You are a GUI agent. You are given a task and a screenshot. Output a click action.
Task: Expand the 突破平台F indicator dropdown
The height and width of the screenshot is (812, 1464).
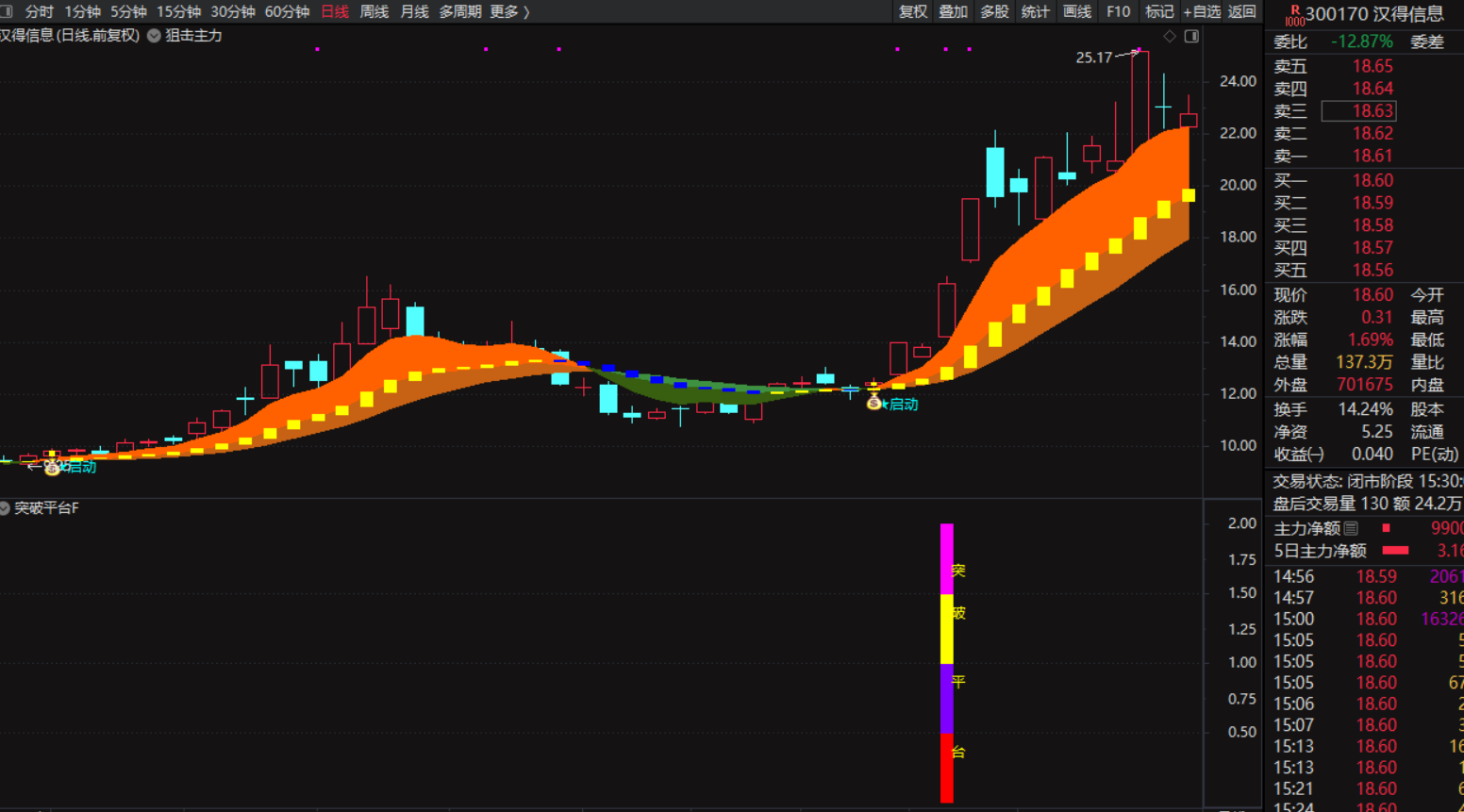tap(6, 508)
